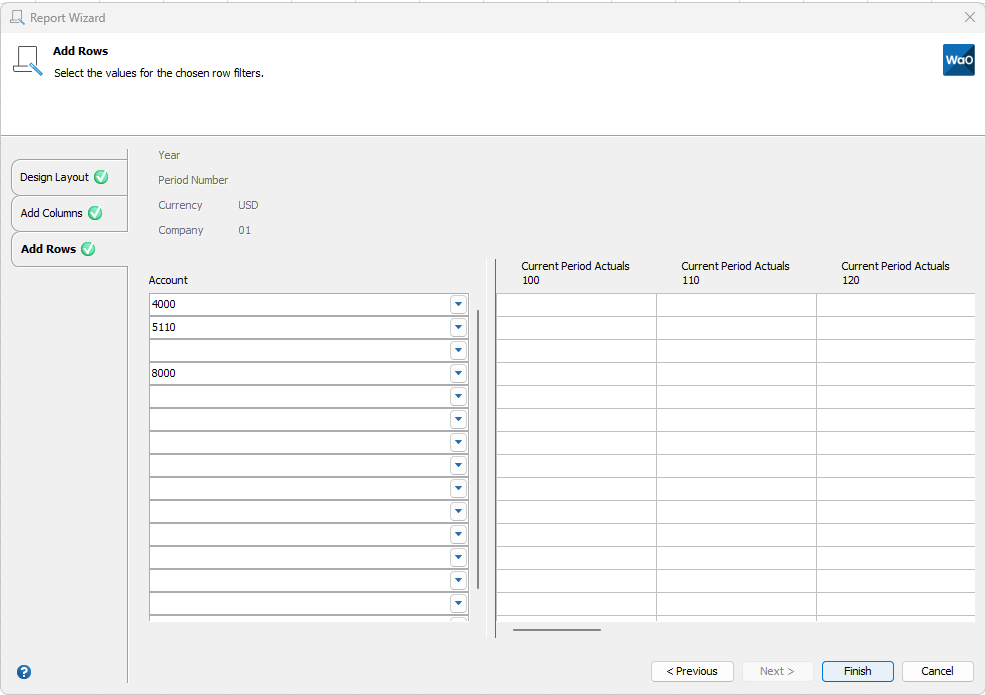Switch to the Design Layout step

click(53, 176)
